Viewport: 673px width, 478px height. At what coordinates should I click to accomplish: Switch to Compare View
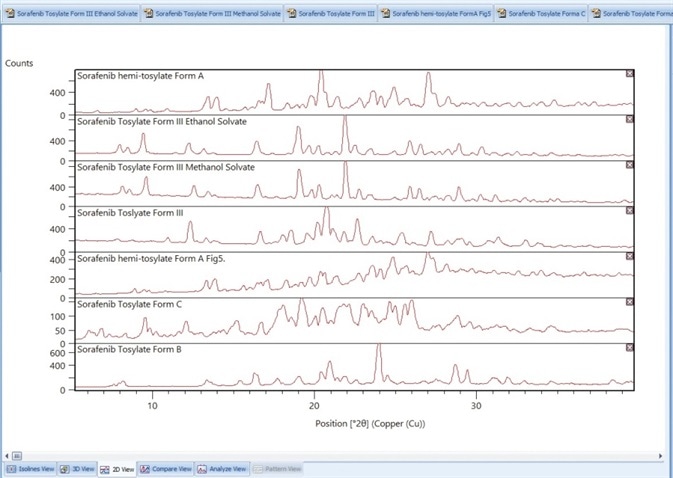click(x=166, y=468)
